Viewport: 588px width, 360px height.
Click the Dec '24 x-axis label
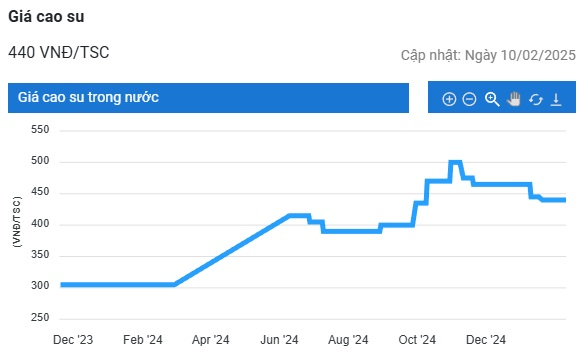486,340
